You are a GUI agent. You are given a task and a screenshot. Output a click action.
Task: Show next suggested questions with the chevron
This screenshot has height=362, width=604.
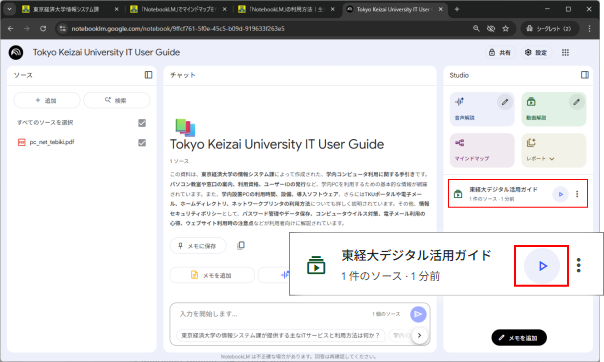point(419,335)
